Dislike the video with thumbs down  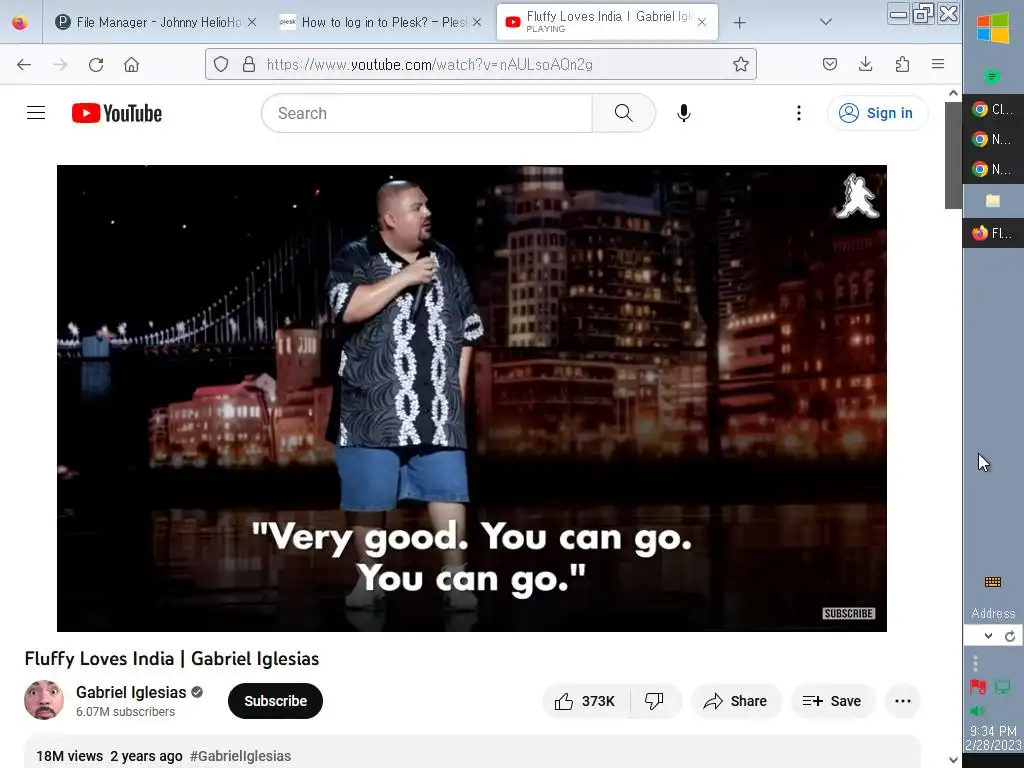[x=655, y=701]
